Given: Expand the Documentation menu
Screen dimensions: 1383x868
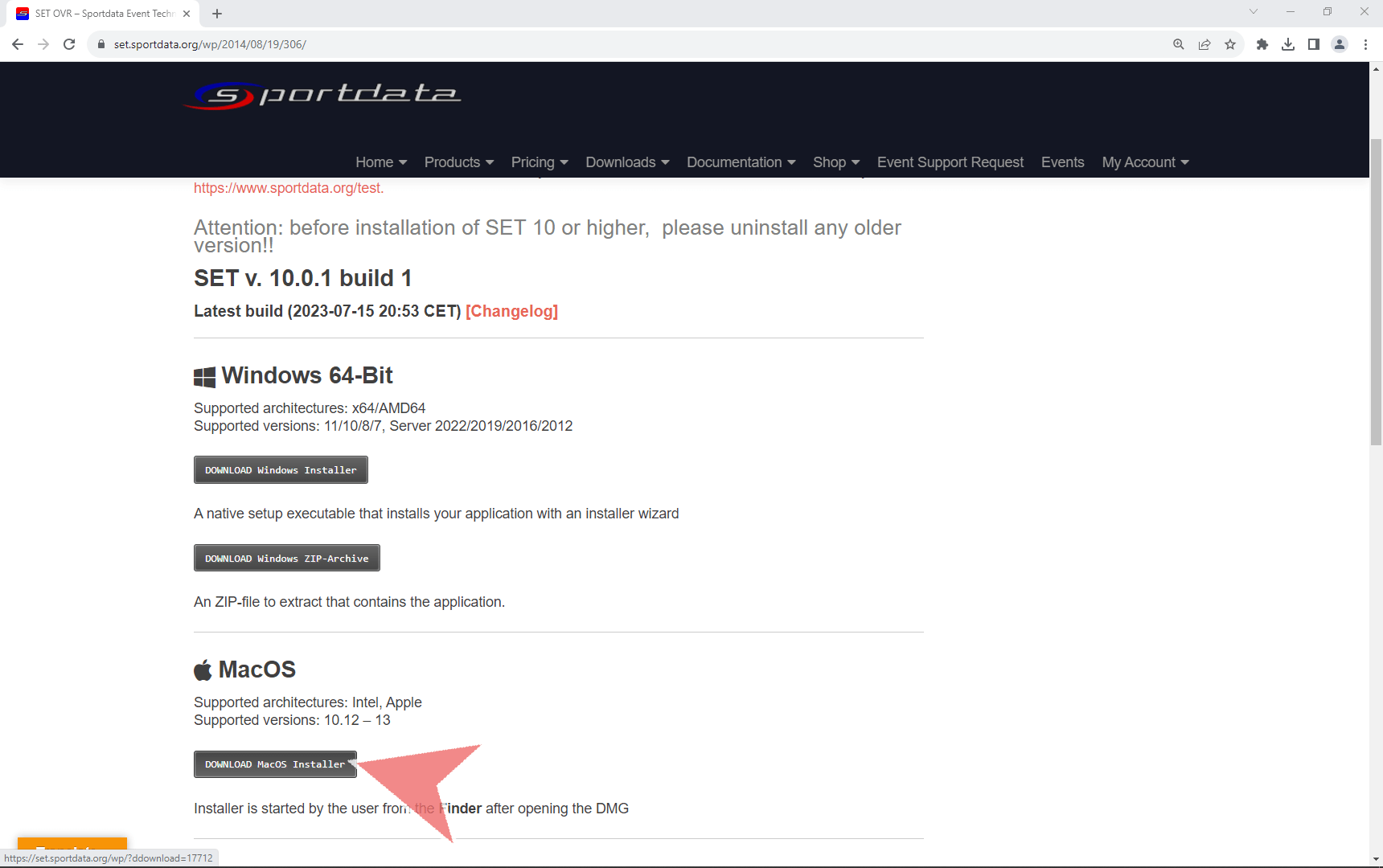Looking at the screenshot, I should coord(741,162).
